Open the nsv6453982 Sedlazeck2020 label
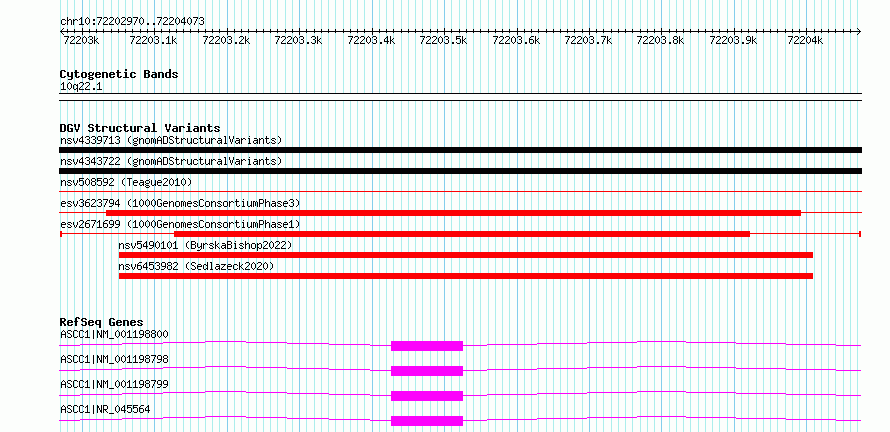 coord(196,266)
